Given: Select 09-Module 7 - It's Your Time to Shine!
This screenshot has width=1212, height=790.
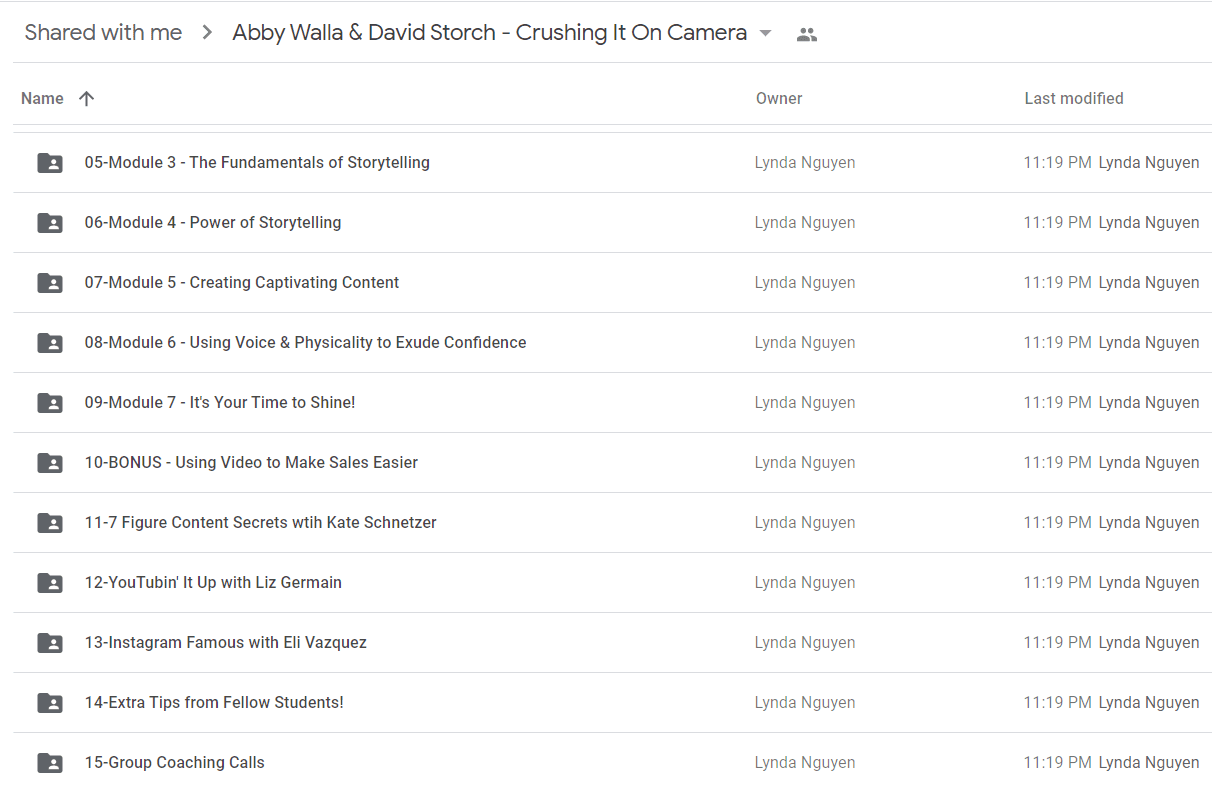Looking at the screenshot, I should [220, 402].
